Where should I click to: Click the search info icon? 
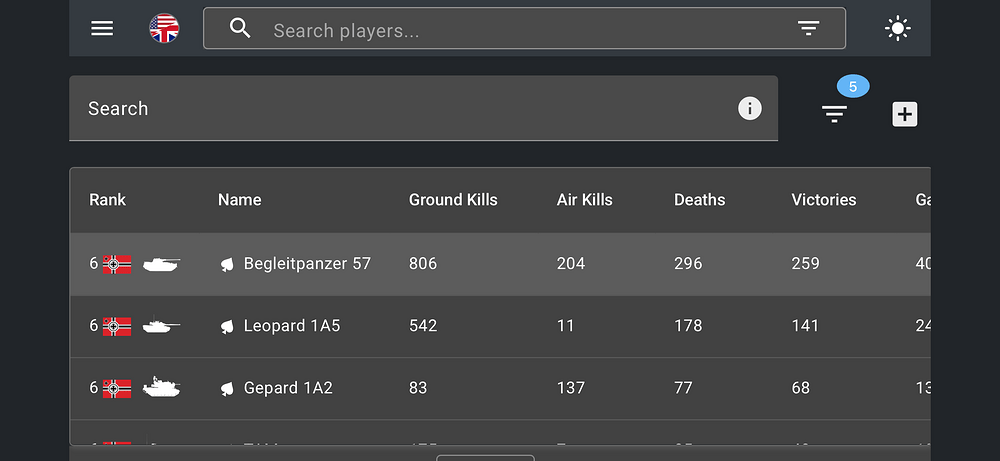(x=750, y=109)
